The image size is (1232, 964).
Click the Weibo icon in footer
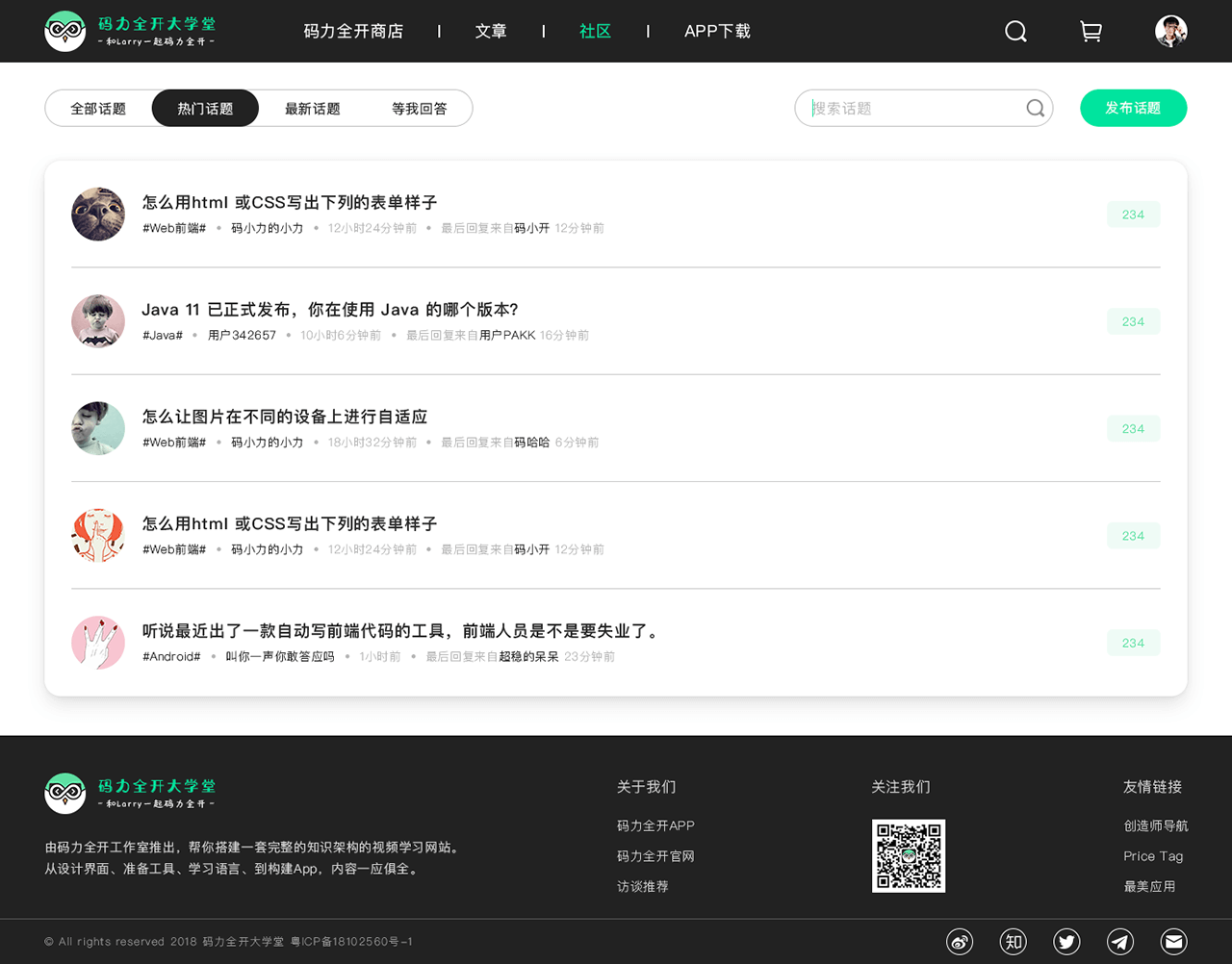[960, 942]
